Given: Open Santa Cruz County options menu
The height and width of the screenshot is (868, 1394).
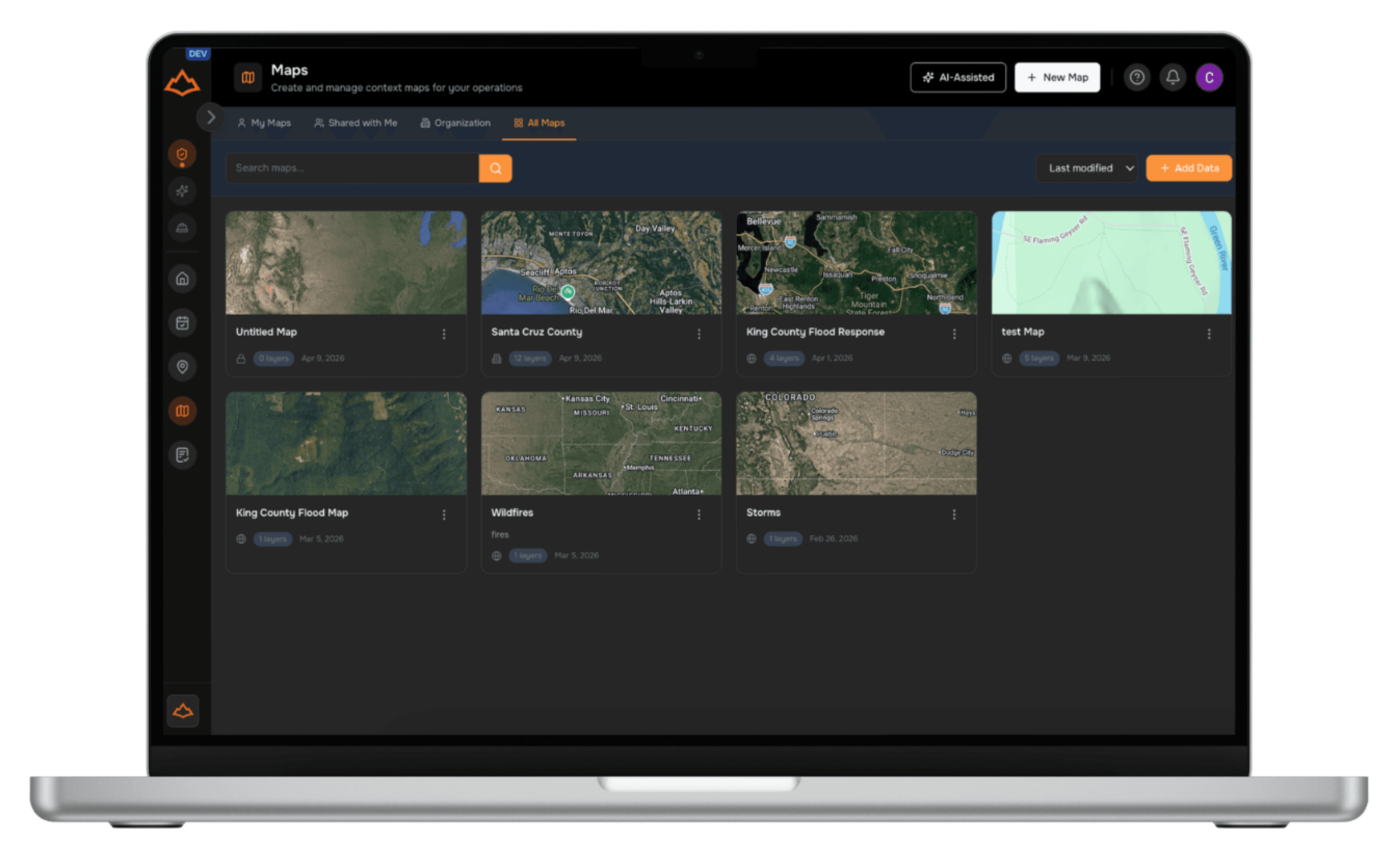Looking at the screenshot, I should point(699,334).
